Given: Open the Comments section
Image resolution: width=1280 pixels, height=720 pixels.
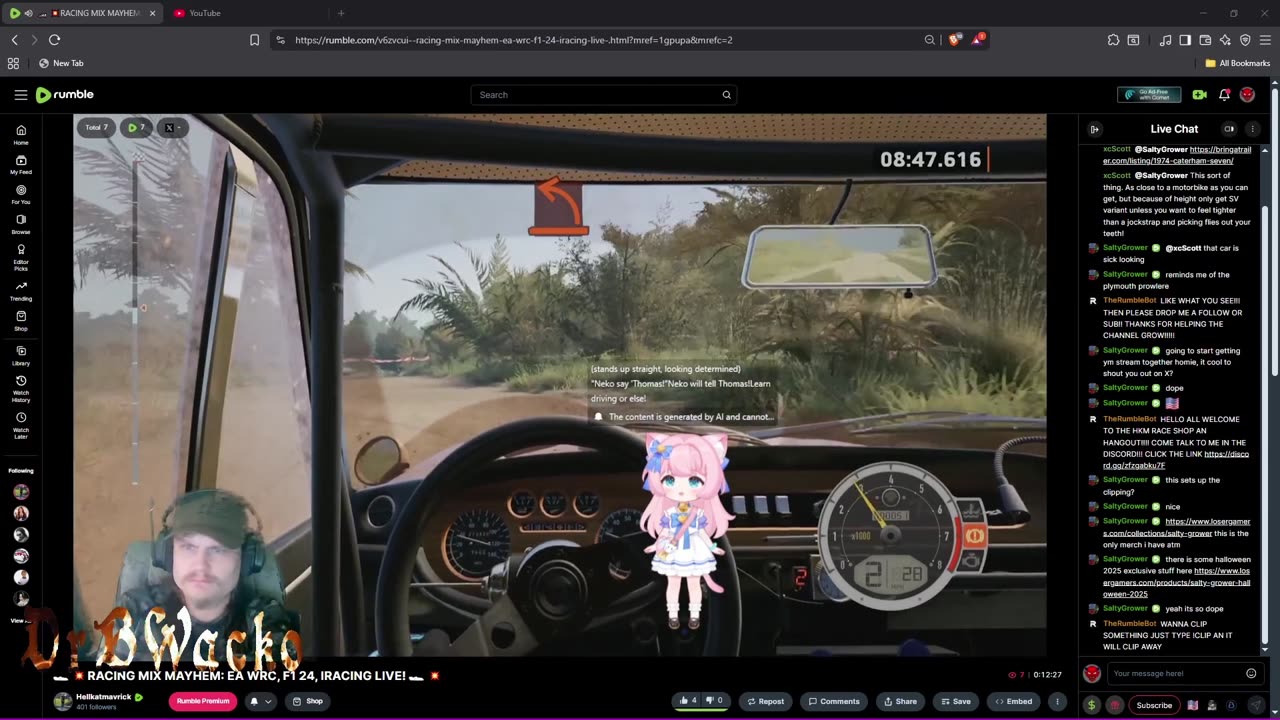Looking at the screenshot, I should [x=834, y=701].
